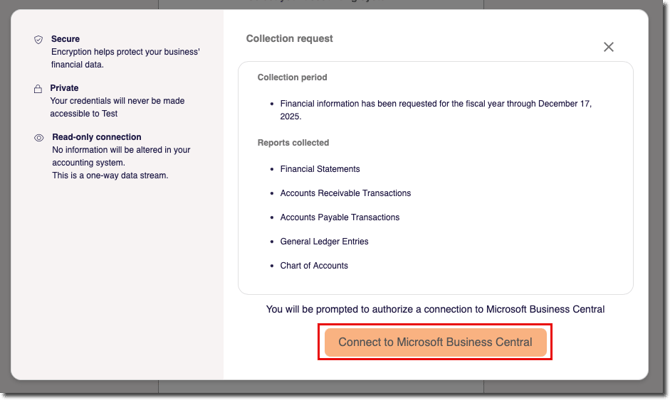Click the fiscal year December 17 text
Image resolution: width=670 pixels, height=400 pixels.
[x=436, y=110]
